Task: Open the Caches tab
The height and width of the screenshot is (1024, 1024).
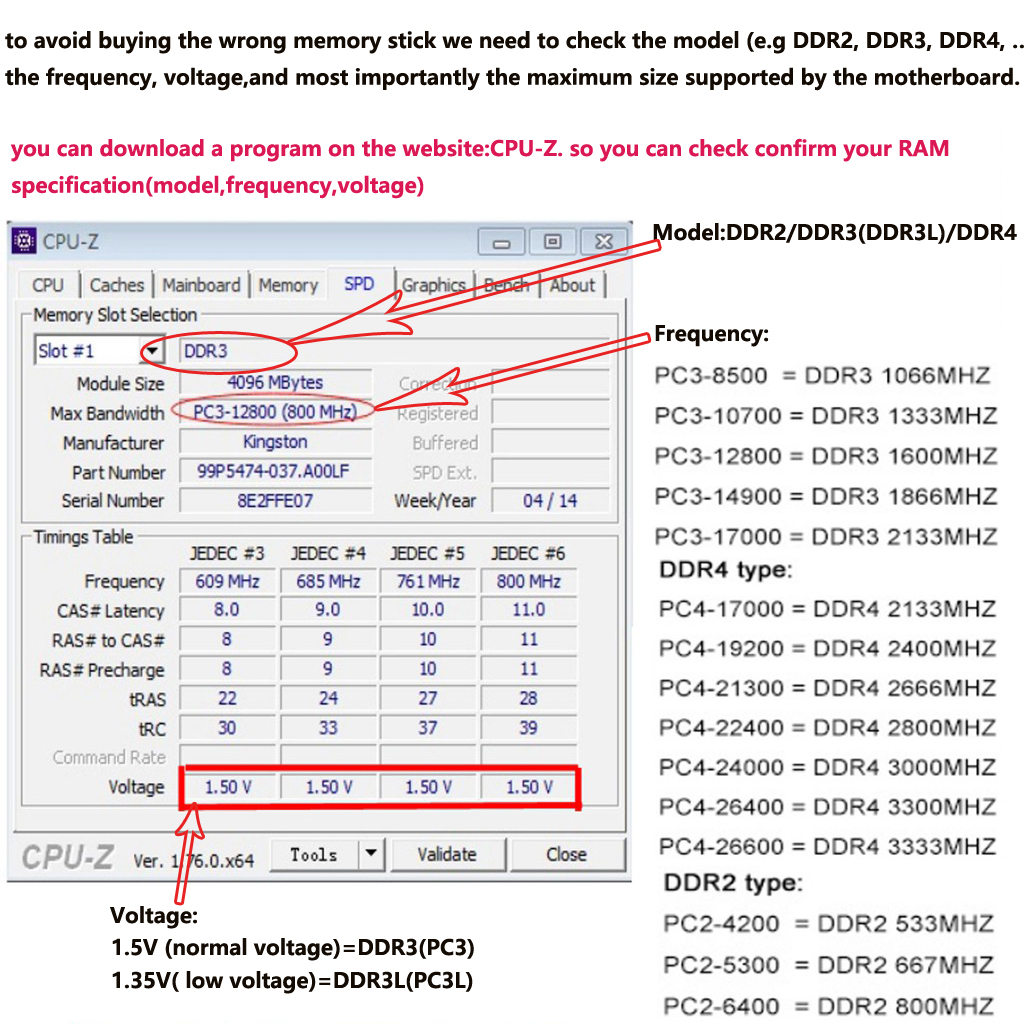Action: [x=117, y=285]
